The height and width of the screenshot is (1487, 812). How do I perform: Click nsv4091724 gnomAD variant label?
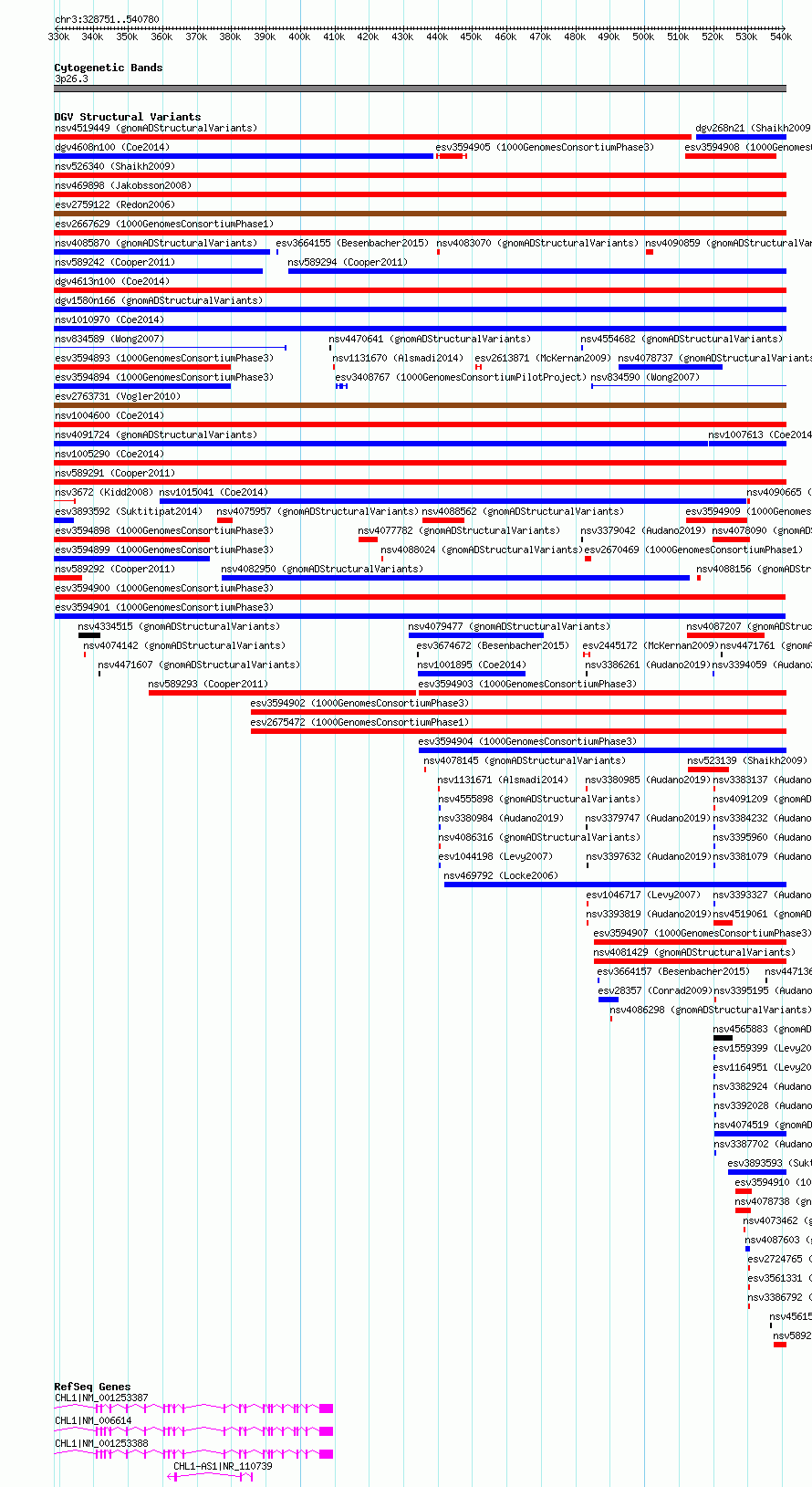pyautogui.click(x=156, y=435)
